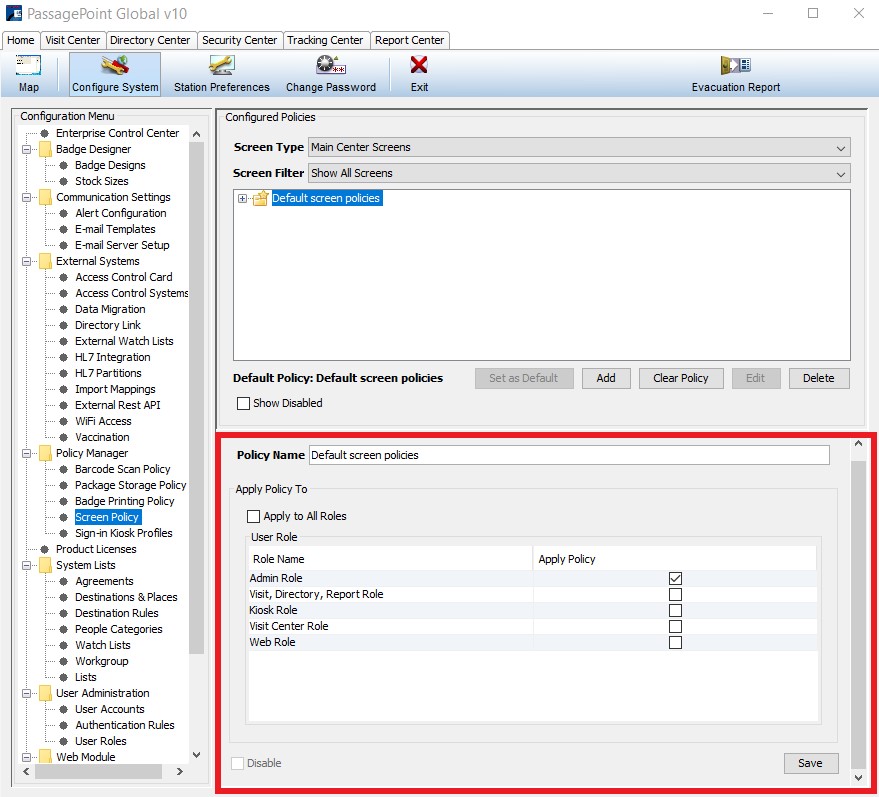This screenshot has height=797, width=879.
Task: Open the Map toolbar icon
Action: pos(28,66)
